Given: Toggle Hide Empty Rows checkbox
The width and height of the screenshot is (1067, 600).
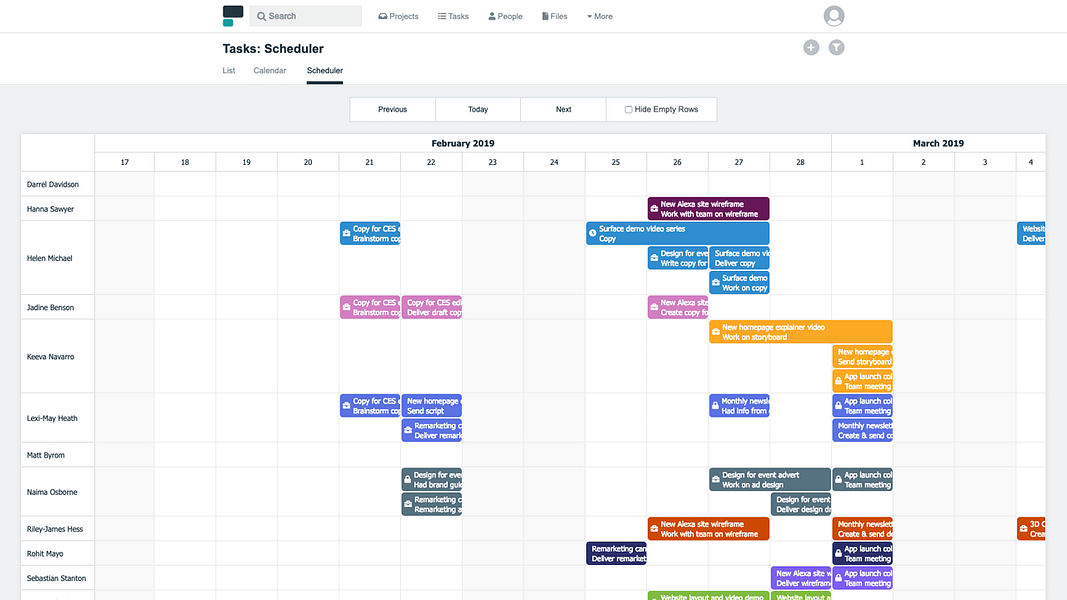Looking at the screenshot, I should [628, 110].
